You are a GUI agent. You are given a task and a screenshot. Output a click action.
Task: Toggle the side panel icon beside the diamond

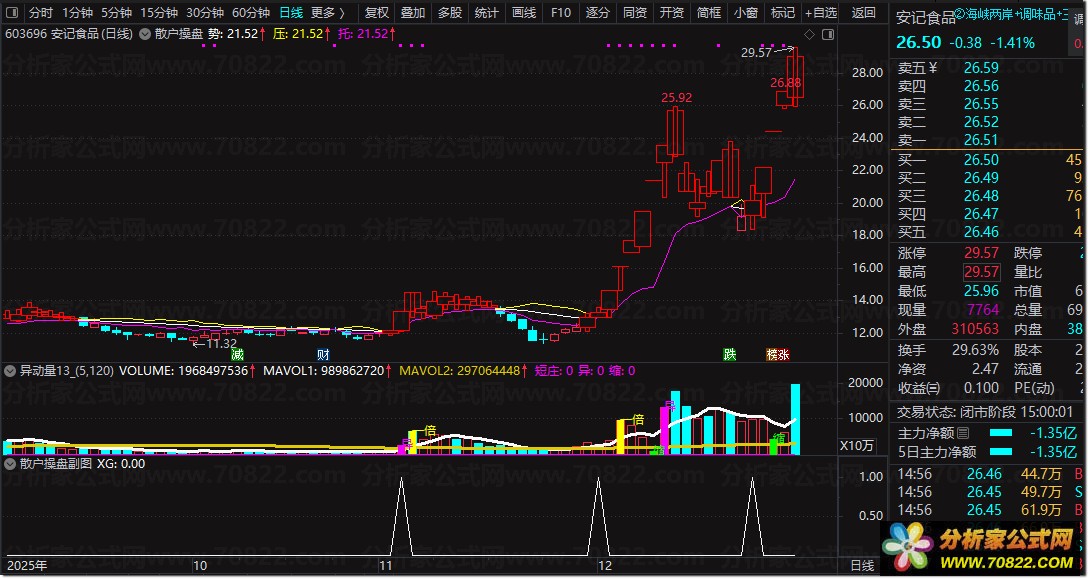pos(827,34)
